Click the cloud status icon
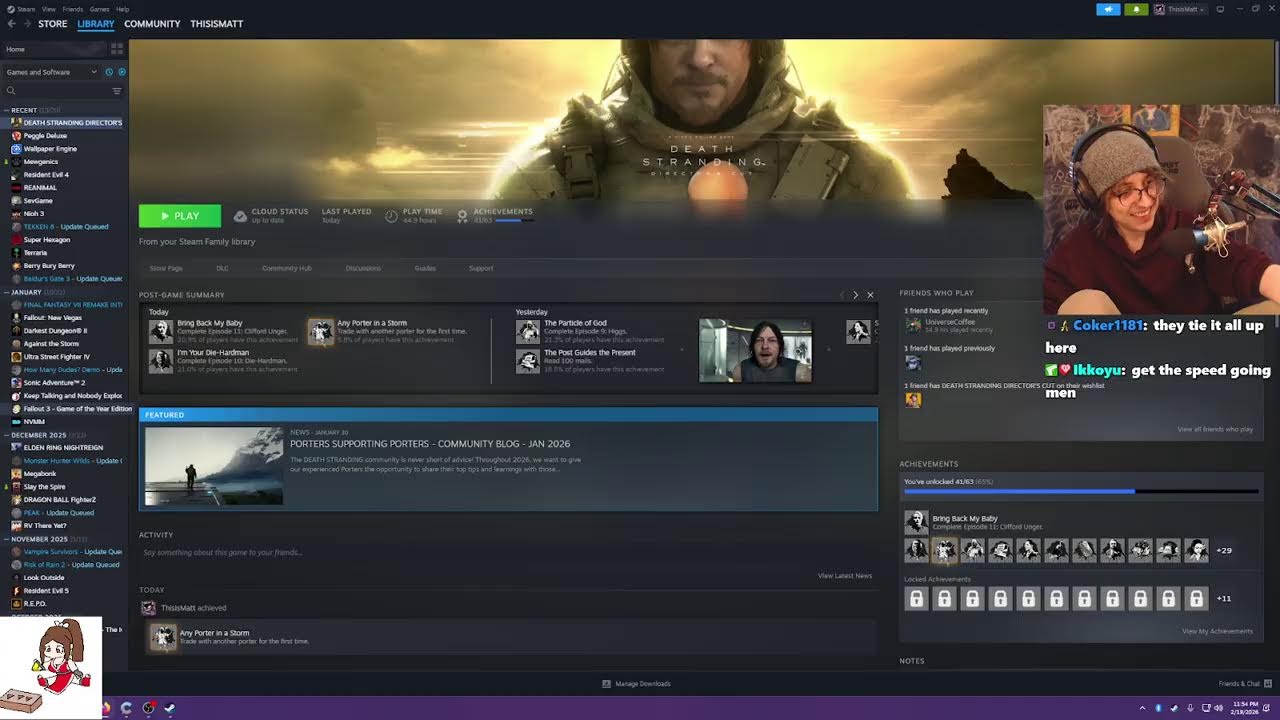The image size is (1280, 720). (x=240, y=216)
